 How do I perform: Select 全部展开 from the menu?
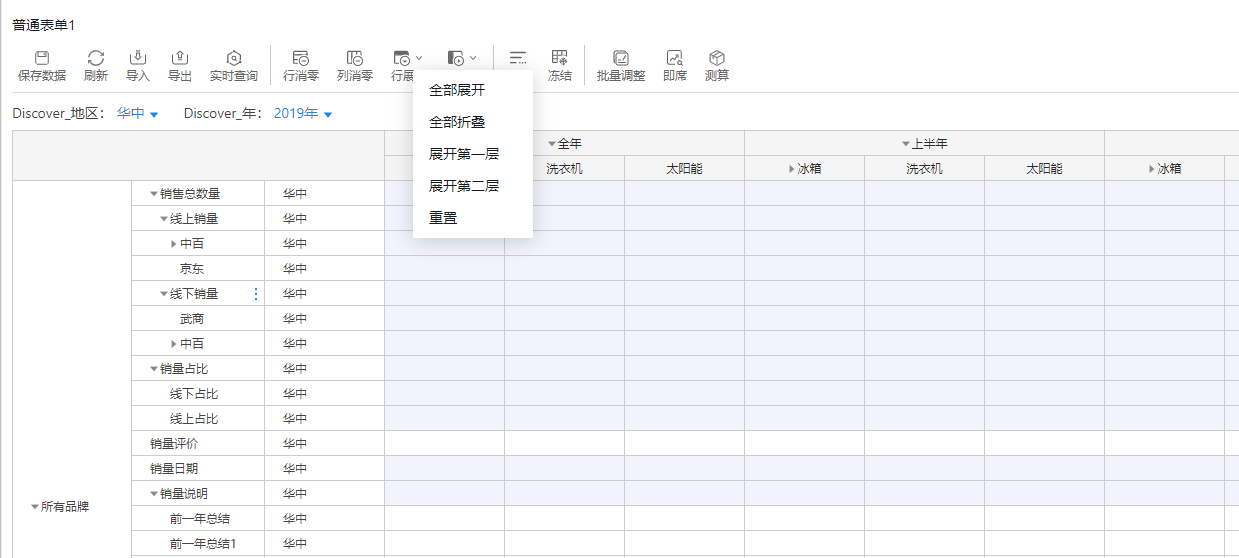(x=457, y=90)
